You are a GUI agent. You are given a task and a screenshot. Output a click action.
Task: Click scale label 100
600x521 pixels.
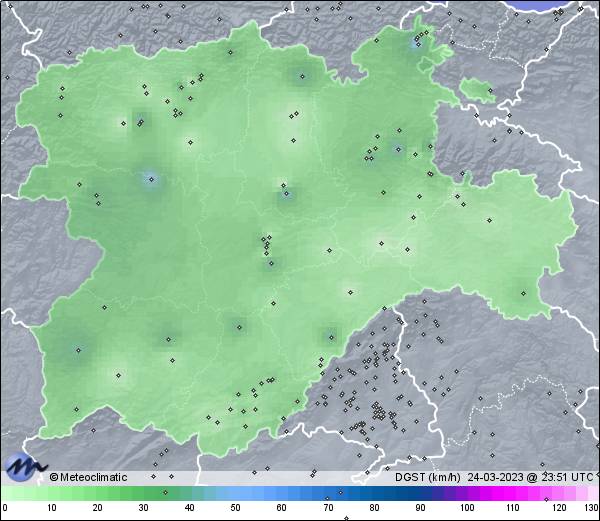(467, 508)
